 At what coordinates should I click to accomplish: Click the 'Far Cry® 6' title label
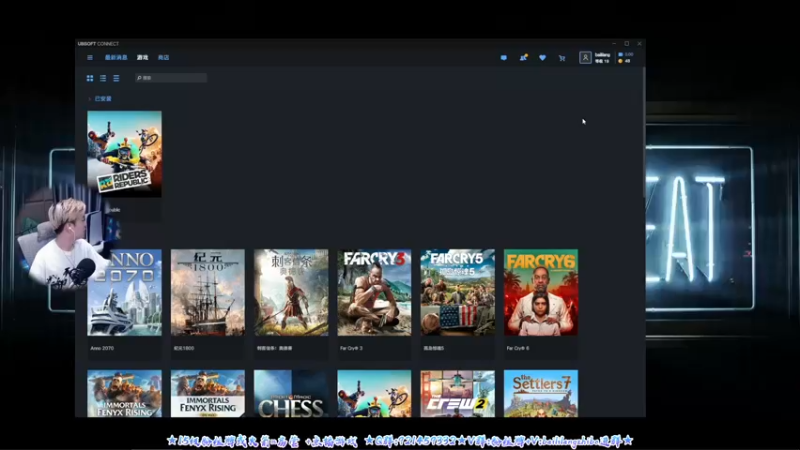click(x=518, y=348)
